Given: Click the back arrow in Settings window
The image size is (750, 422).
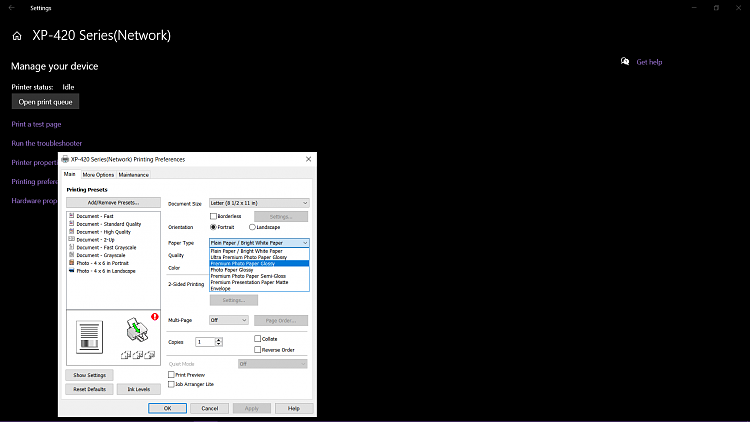Looking at the screenshot, I should click(11, 8).
